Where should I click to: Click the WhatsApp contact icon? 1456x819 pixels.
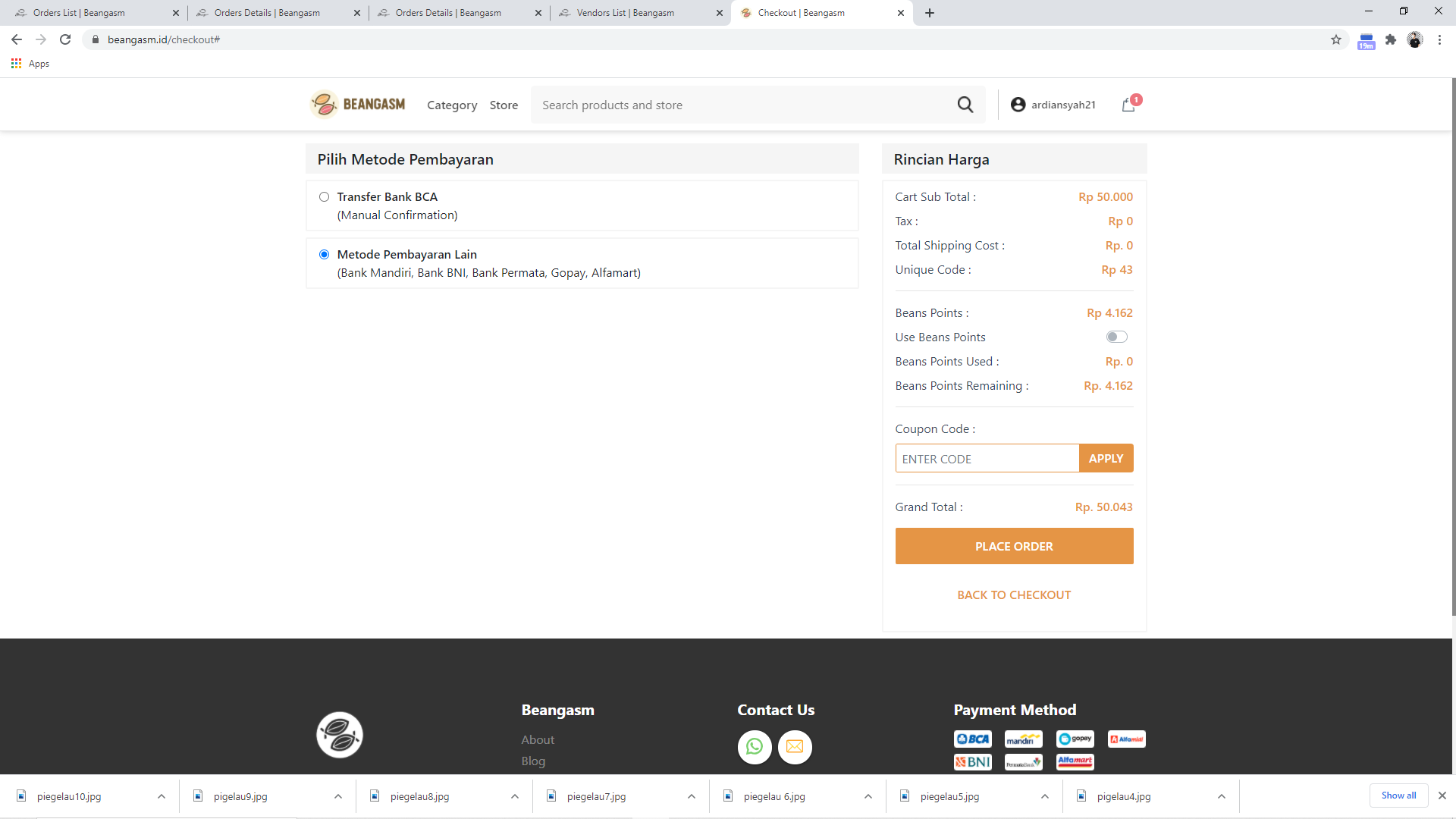(x=754, y=746)
